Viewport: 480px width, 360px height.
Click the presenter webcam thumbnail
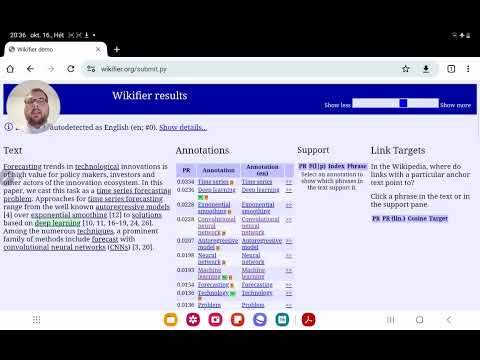click(33, 107)
